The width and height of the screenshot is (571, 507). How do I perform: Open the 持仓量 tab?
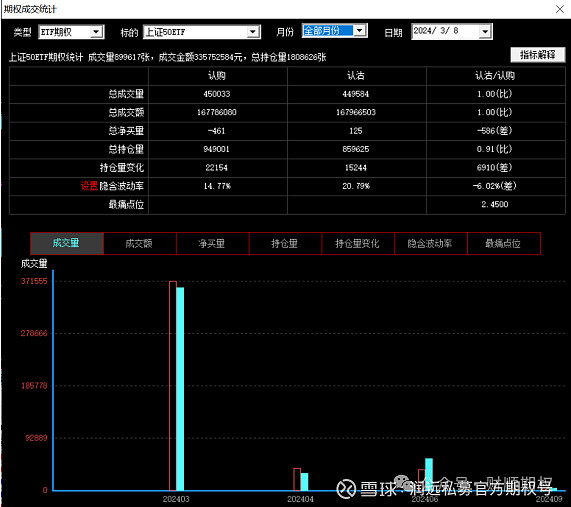[286, 243]
